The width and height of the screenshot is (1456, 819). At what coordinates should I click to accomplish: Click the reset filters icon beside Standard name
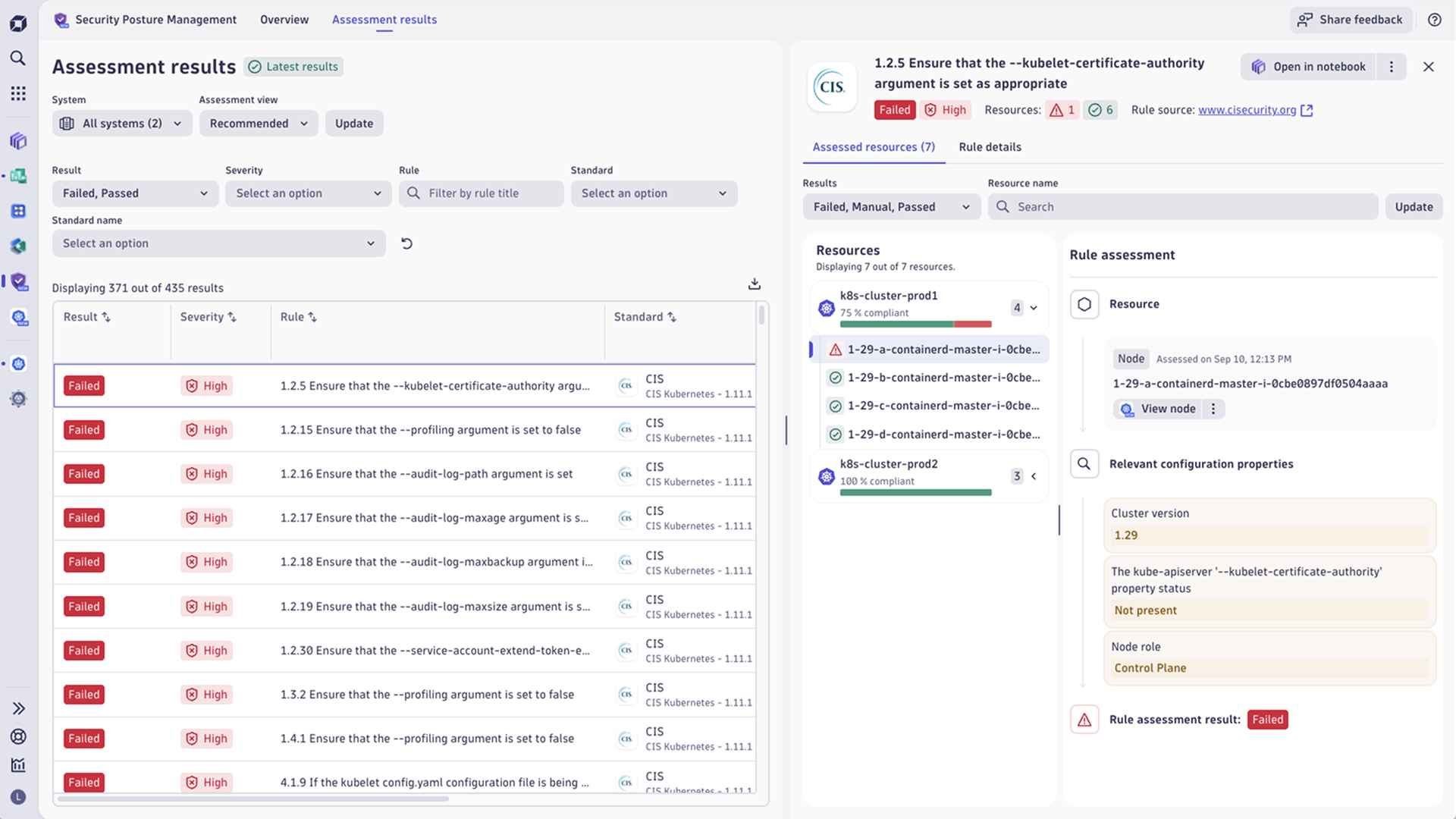406,243
